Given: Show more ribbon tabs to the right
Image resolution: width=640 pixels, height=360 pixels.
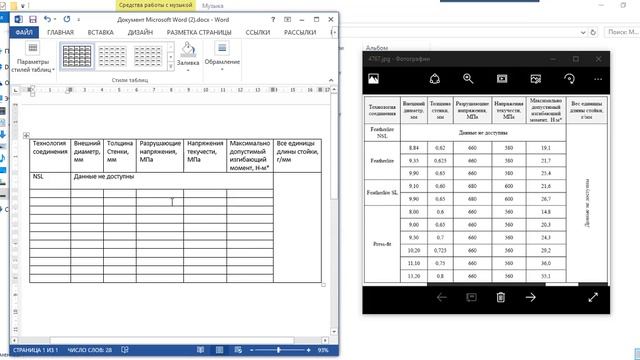Looking at the screenshot, I should pos(334,32).
